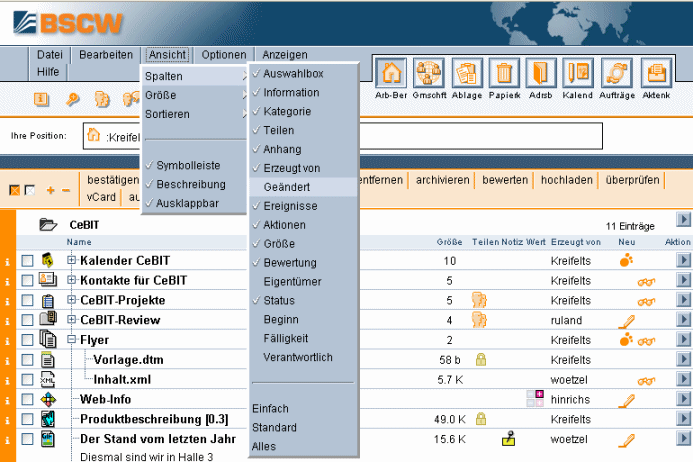Open the Arb-Ber workspace home icon
This screenshot has height=462, width=693.
(393, 73)
